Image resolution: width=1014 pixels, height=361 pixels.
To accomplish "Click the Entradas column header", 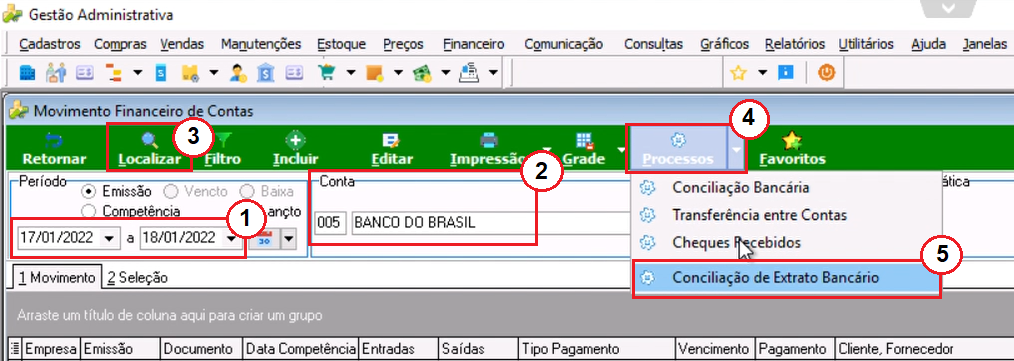I will coord(398,349).
